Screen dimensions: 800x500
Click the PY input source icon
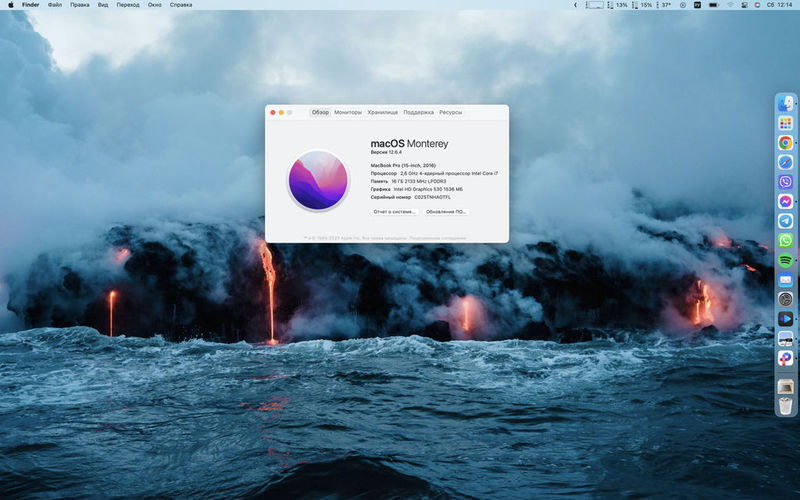point(697,5)
